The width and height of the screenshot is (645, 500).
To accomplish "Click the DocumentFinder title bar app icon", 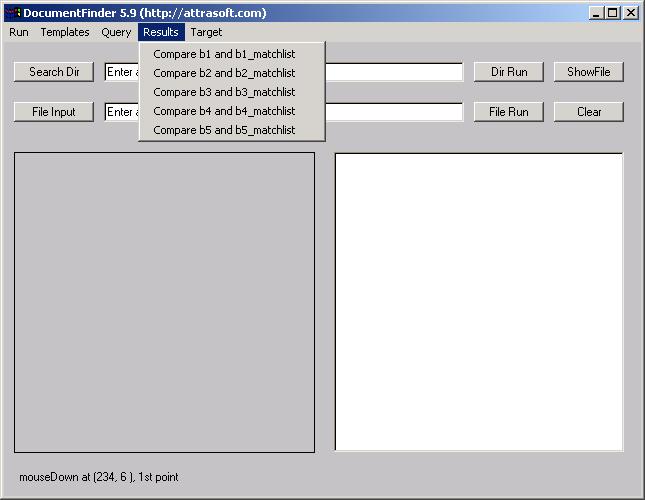I will tap(13, 13).
